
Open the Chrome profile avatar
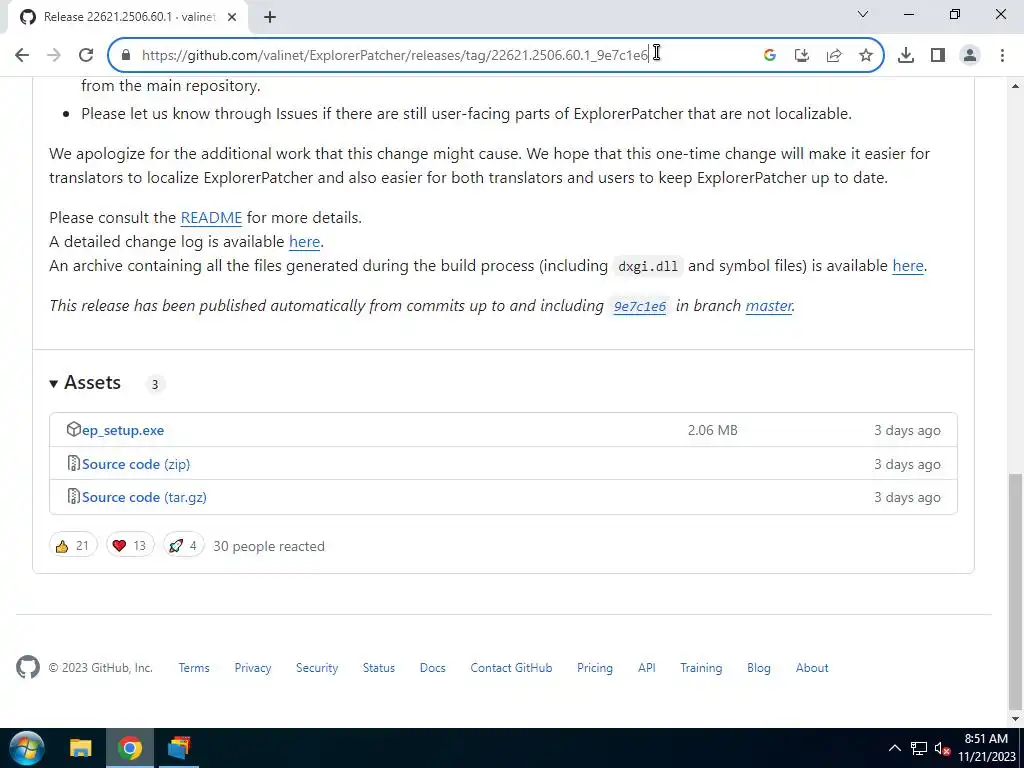[970, 55]
